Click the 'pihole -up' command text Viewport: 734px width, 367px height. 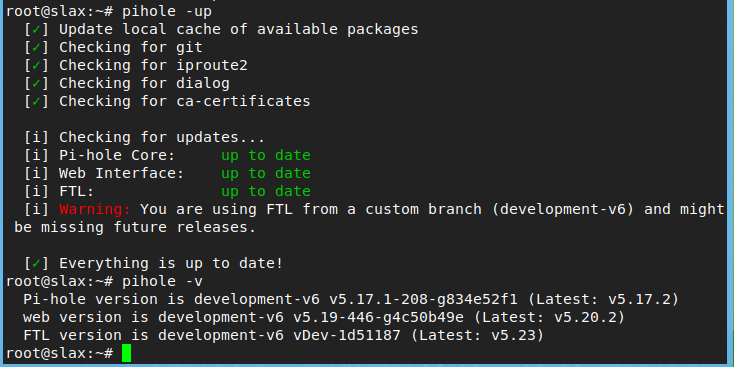pos(167,12)
